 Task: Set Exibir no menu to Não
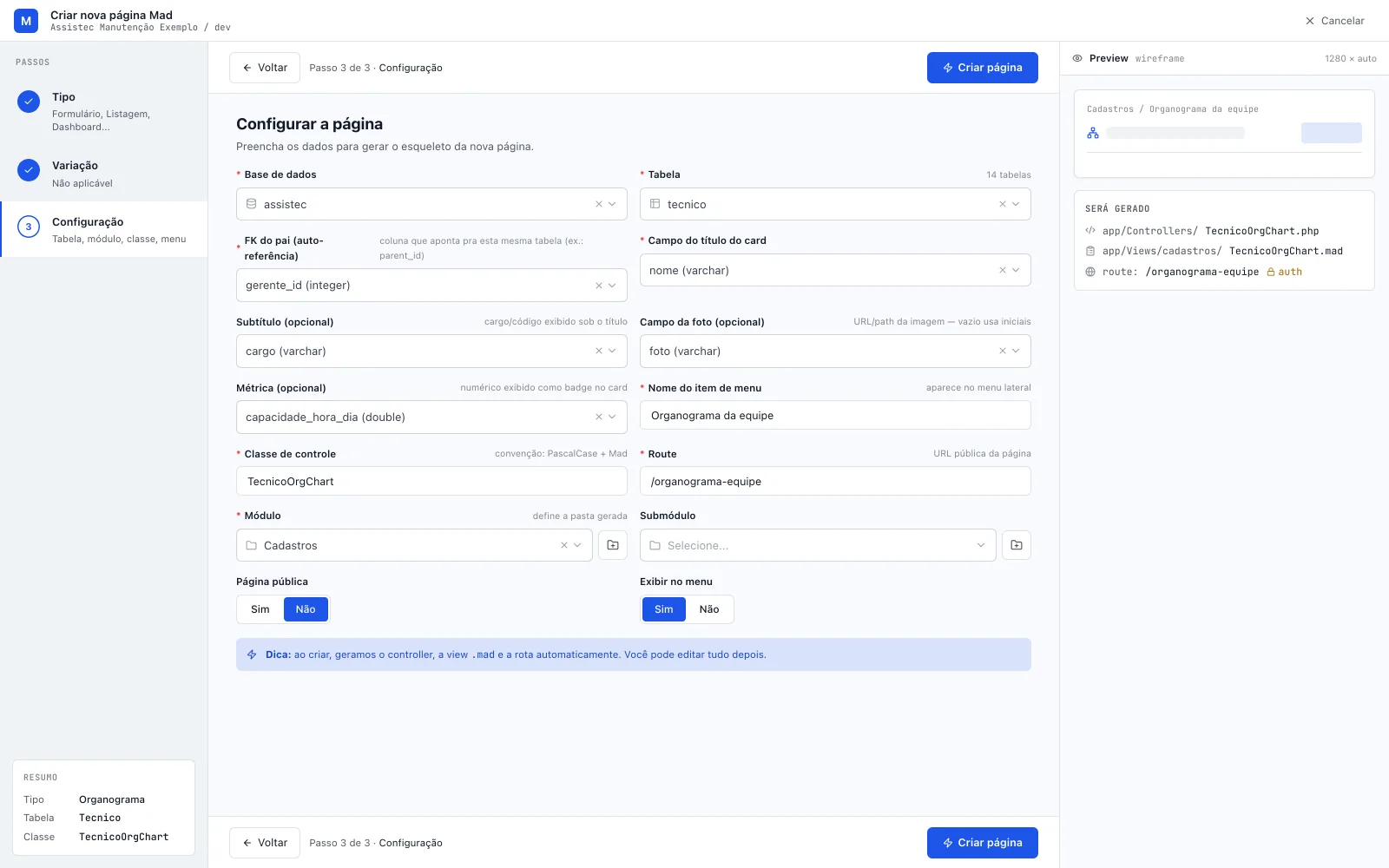(709, 609)
